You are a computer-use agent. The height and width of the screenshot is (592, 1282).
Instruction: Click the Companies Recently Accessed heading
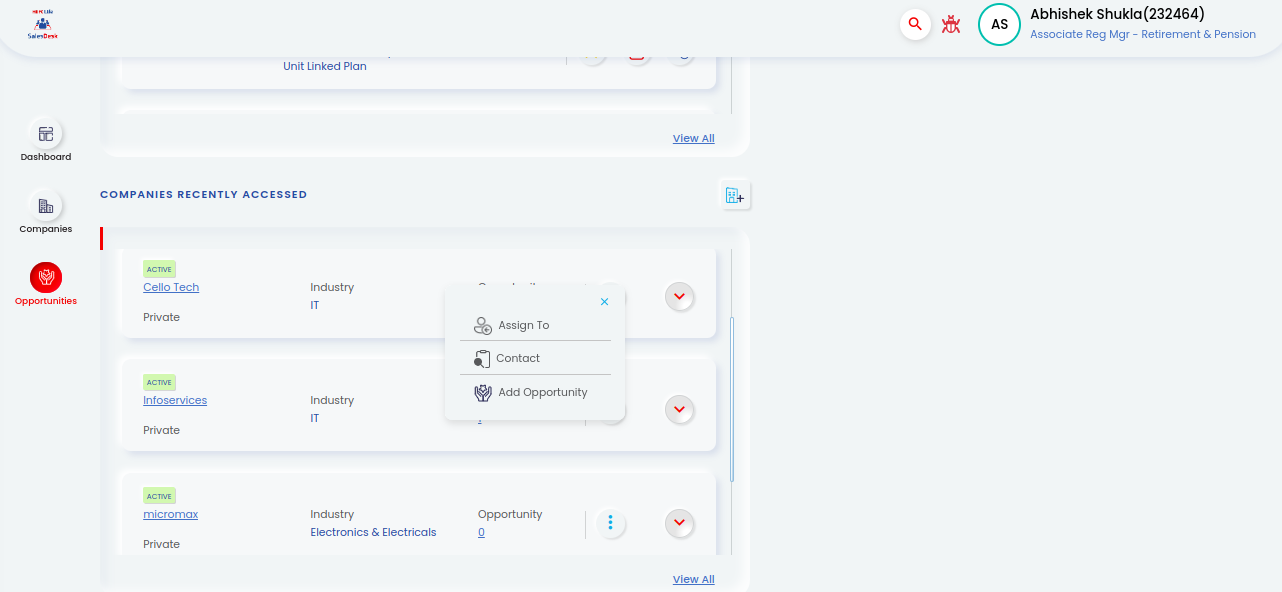coord(204,194)
